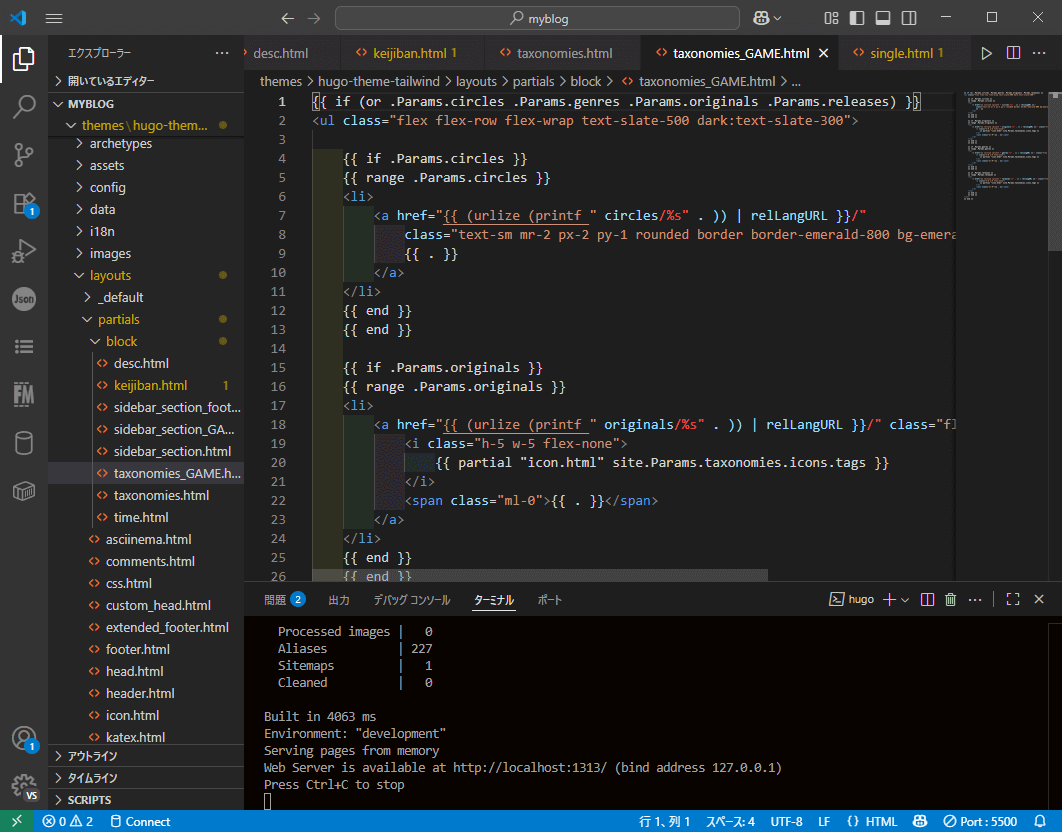Viewport: 1062px width, 832px height.
Task: Click the split editor icon
Action: point(1013,53)
